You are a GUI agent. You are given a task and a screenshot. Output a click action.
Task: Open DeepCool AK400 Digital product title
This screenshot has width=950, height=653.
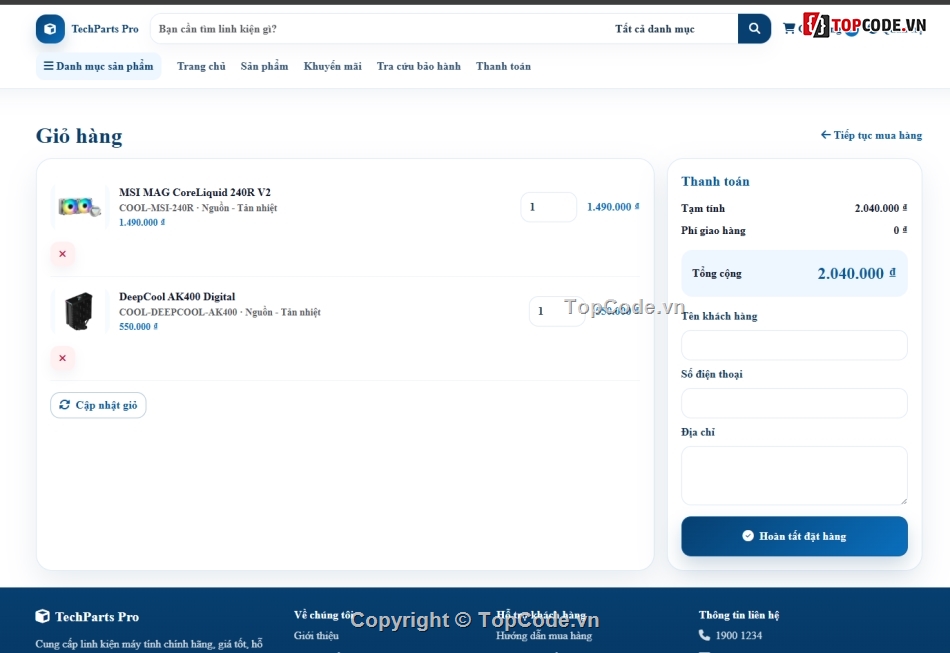(x=177, y=296)
